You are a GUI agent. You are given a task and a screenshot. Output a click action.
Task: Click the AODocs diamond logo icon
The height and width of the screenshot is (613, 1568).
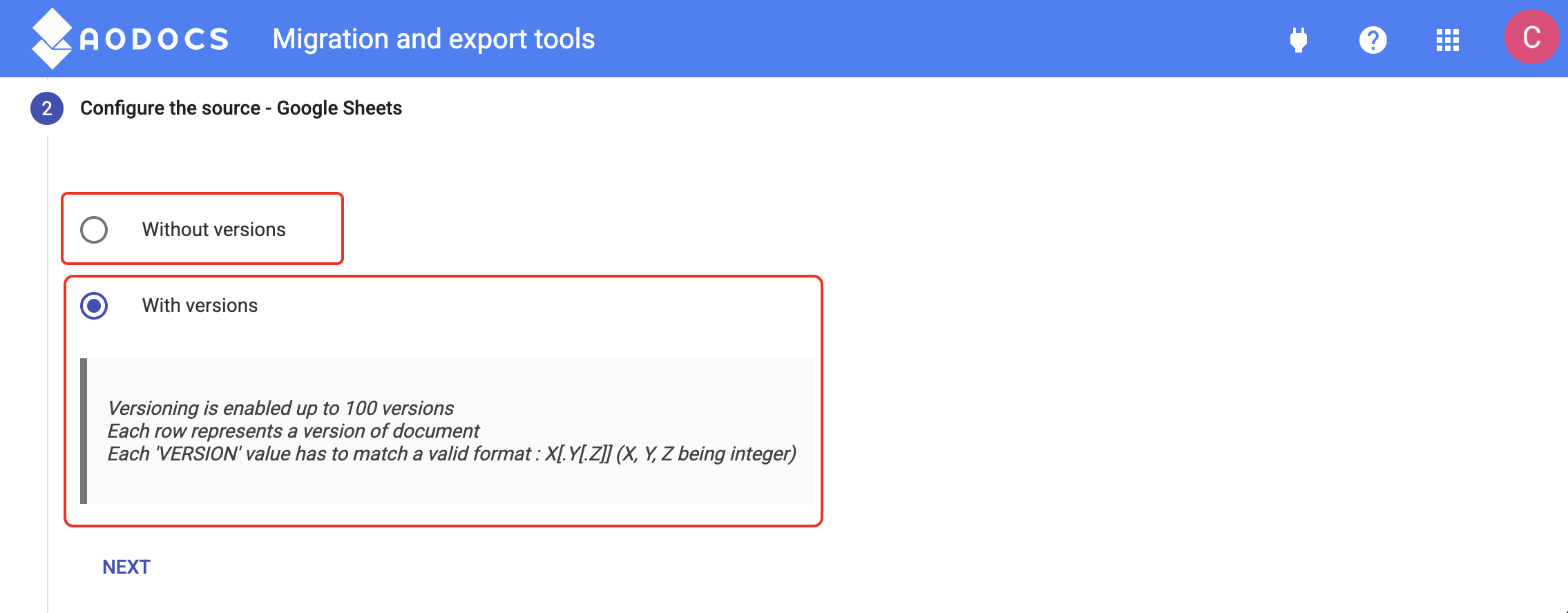tap(52, 39)
